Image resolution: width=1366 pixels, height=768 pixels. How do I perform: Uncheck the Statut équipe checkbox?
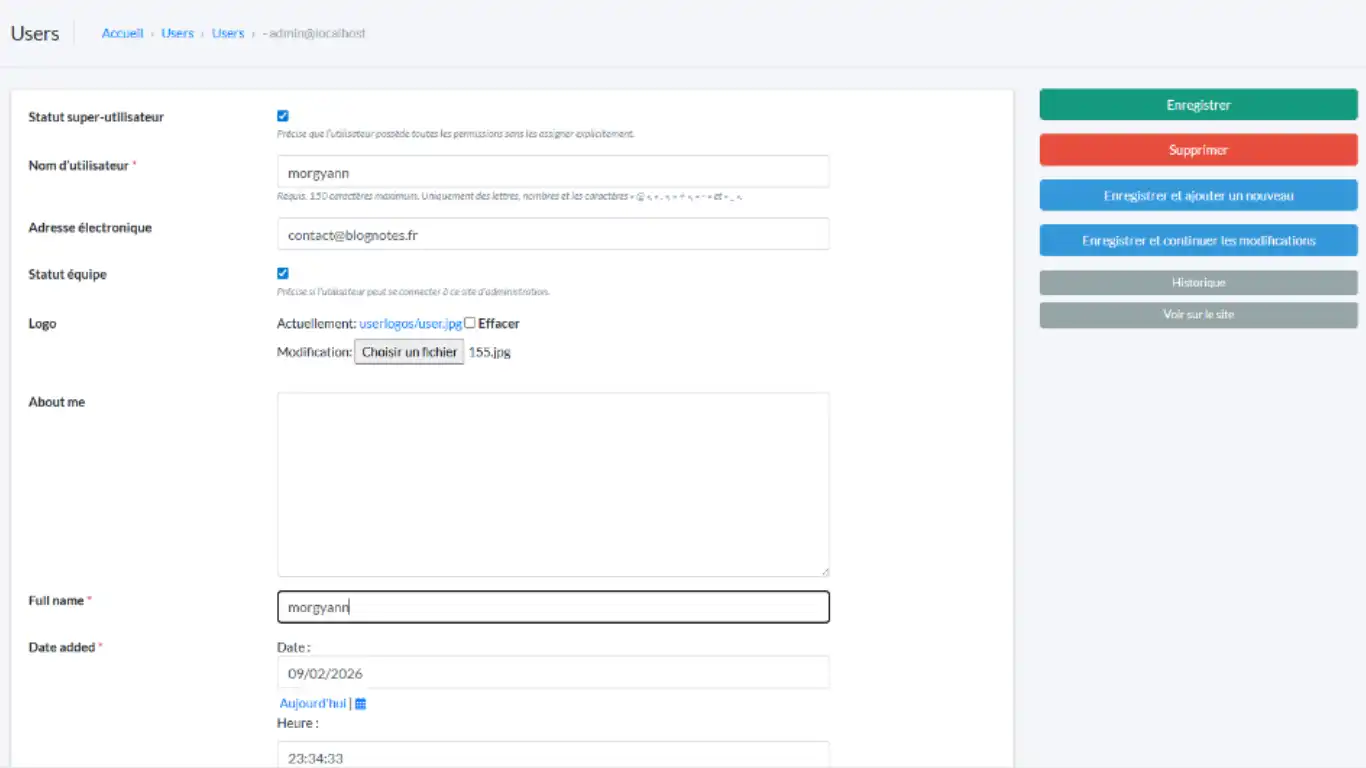pos(283,273)
